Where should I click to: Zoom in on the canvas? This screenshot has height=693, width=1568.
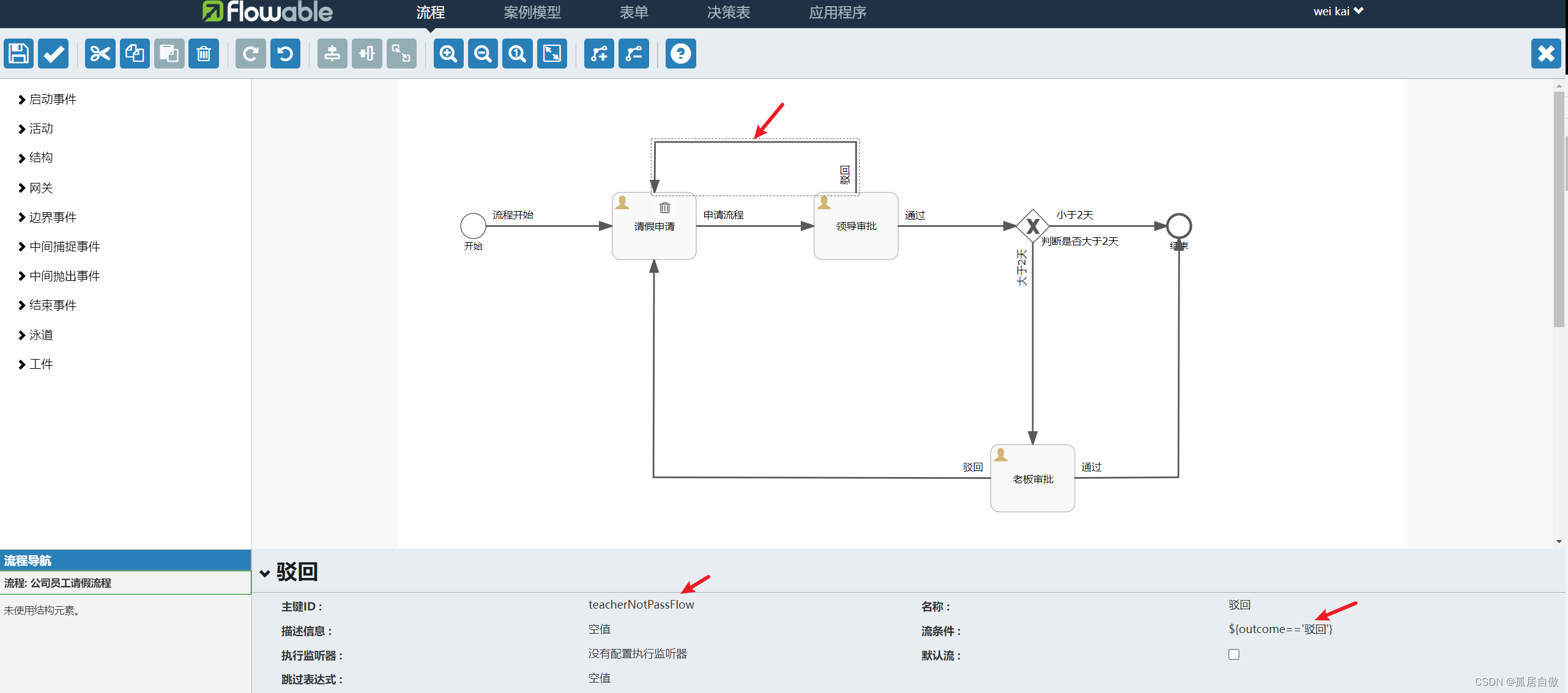tap(448, 54)
